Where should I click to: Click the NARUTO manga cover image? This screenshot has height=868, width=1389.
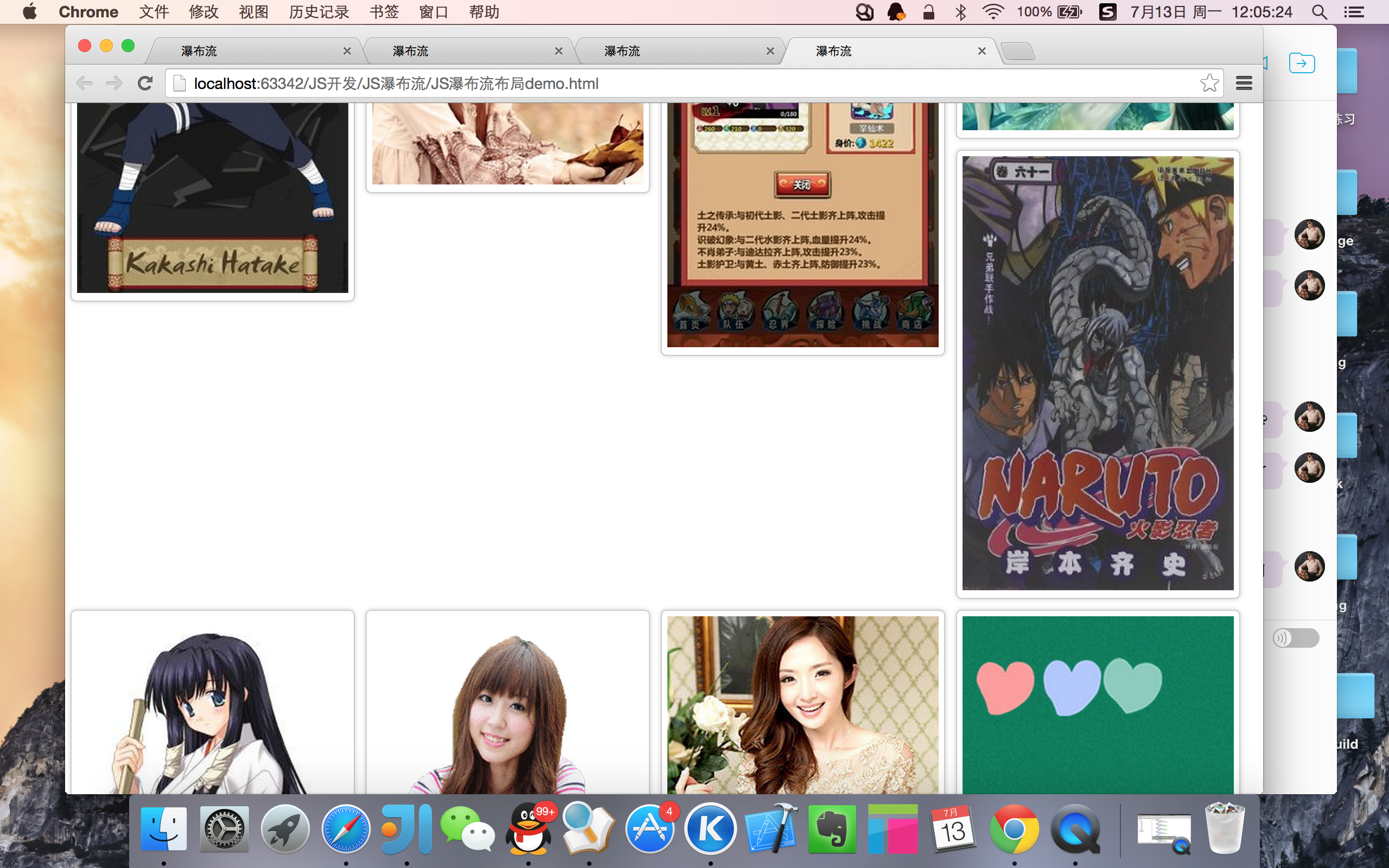point(1098,373)
